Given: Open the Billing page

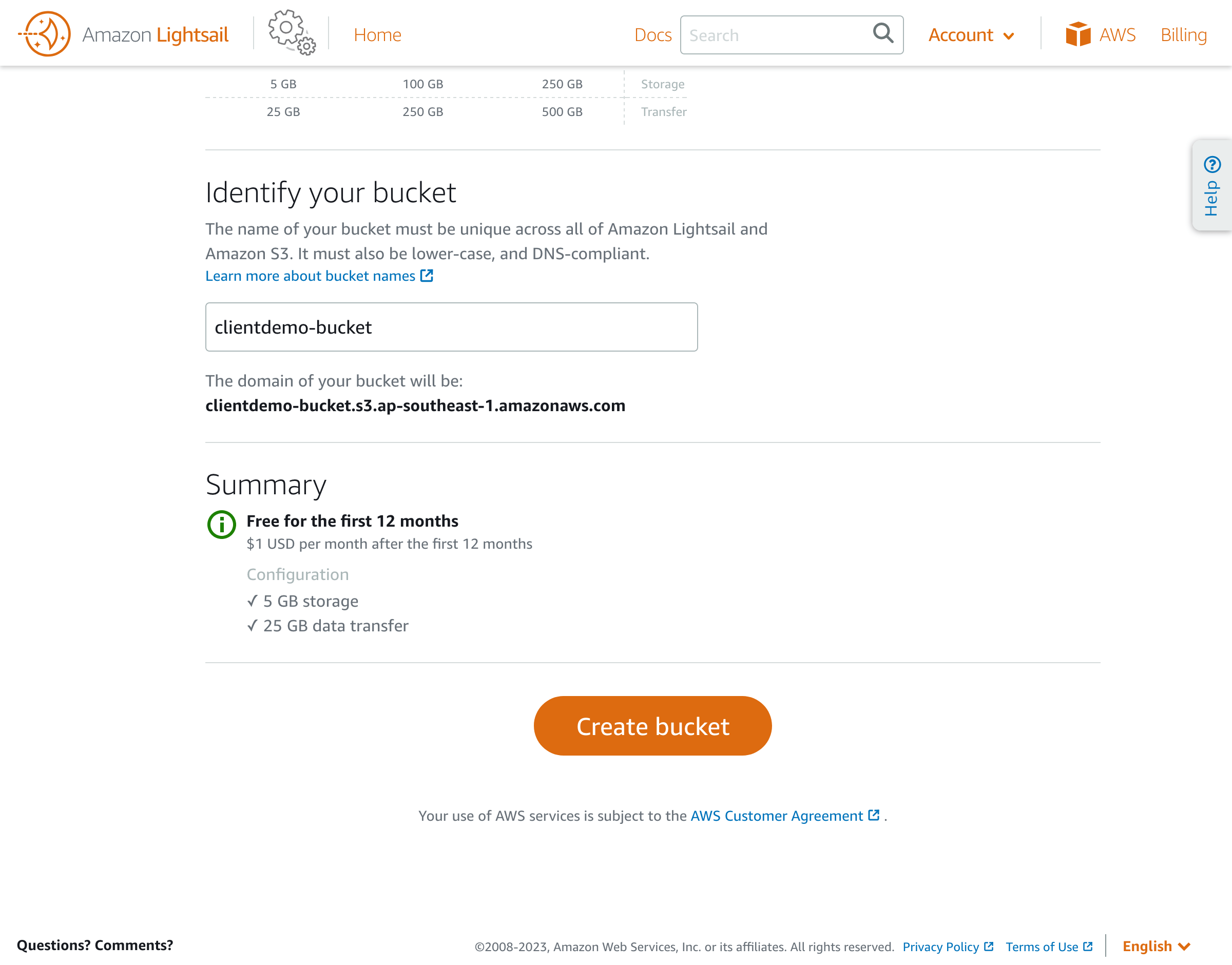Looking at the screenshot, I should tap(1183, 35).
